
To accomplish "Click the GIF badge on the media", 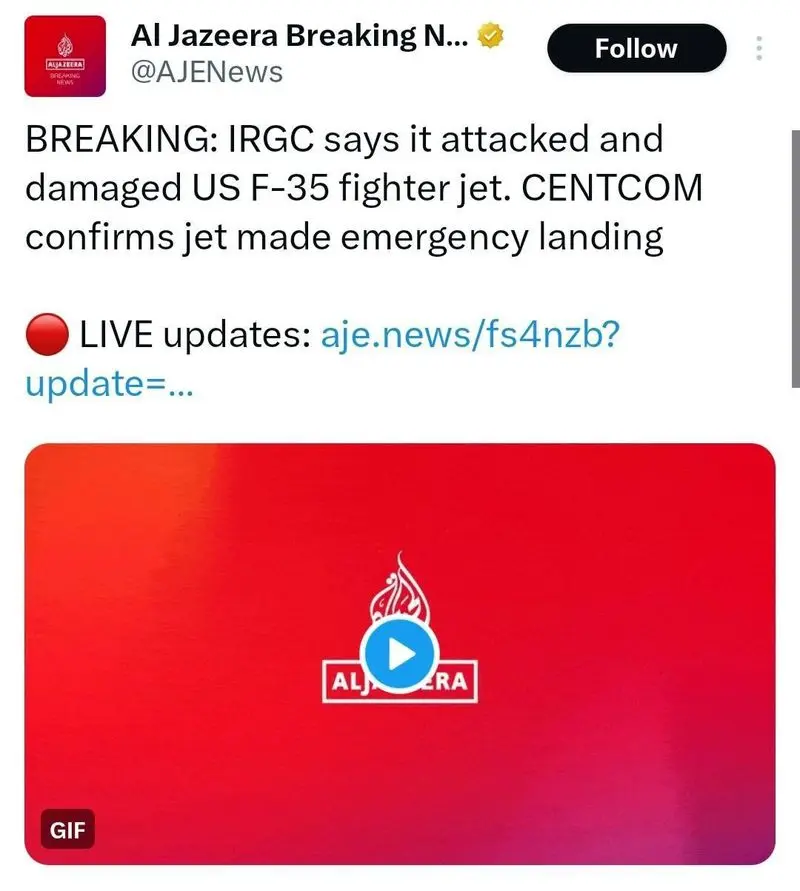I will coord(67,829).
